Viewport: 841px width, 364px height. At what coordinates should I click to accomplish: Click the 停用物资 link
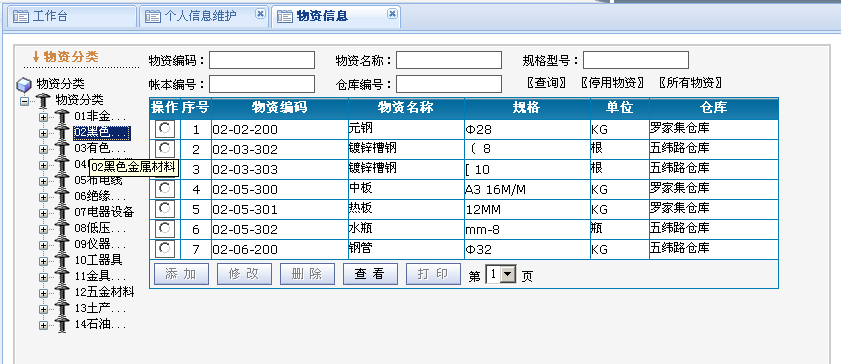(612, 83)
